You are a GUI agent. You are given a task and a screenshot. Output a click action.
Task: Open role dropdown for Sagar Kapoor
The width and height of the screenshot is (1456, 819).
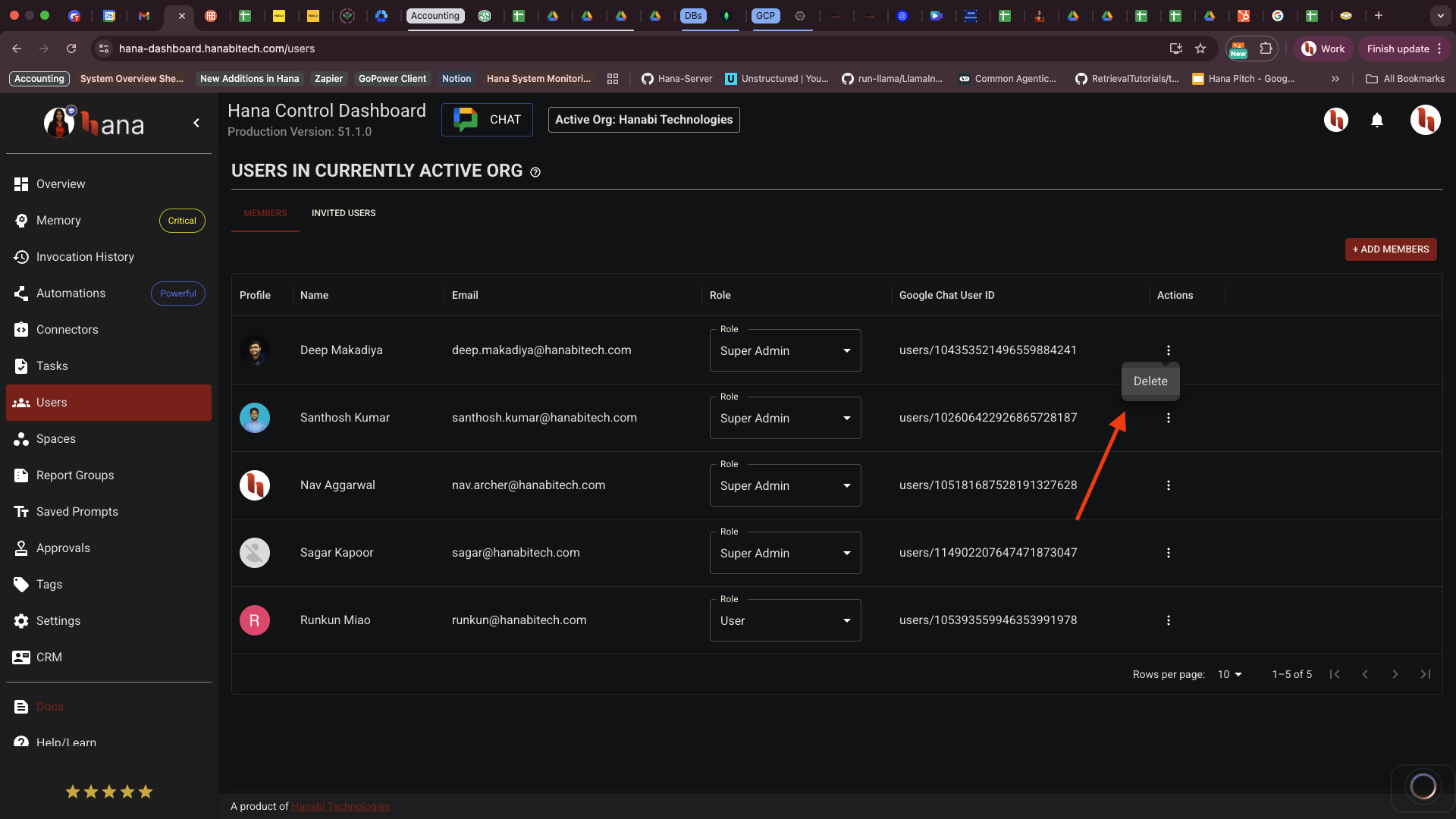[785, 553]
